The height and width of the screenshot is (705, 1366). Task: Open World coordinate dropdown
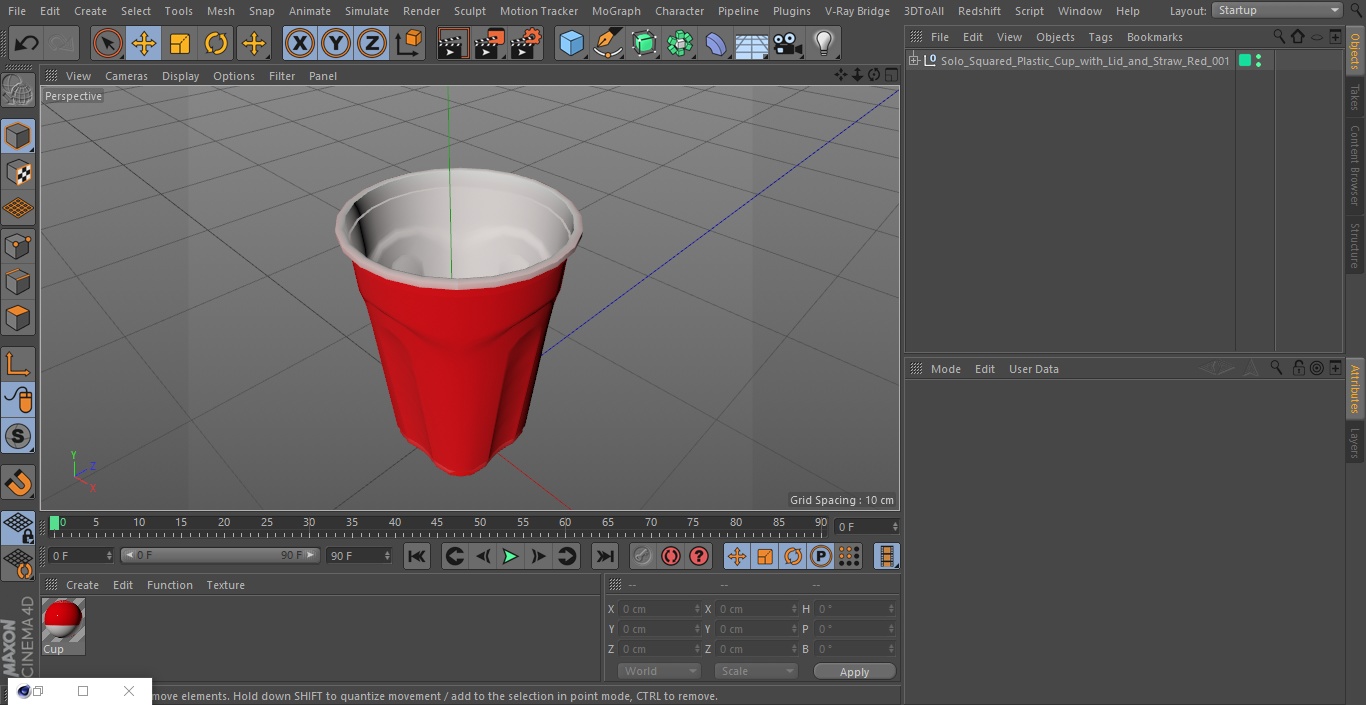point(659,671)
